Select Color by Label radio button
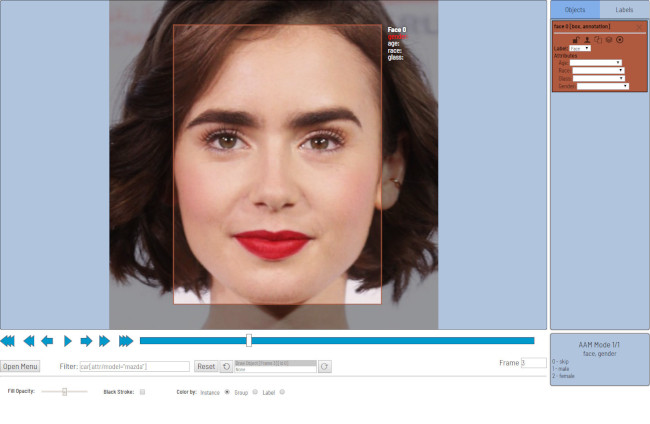This screenshot has height=424, width=650. coord(282,392)
